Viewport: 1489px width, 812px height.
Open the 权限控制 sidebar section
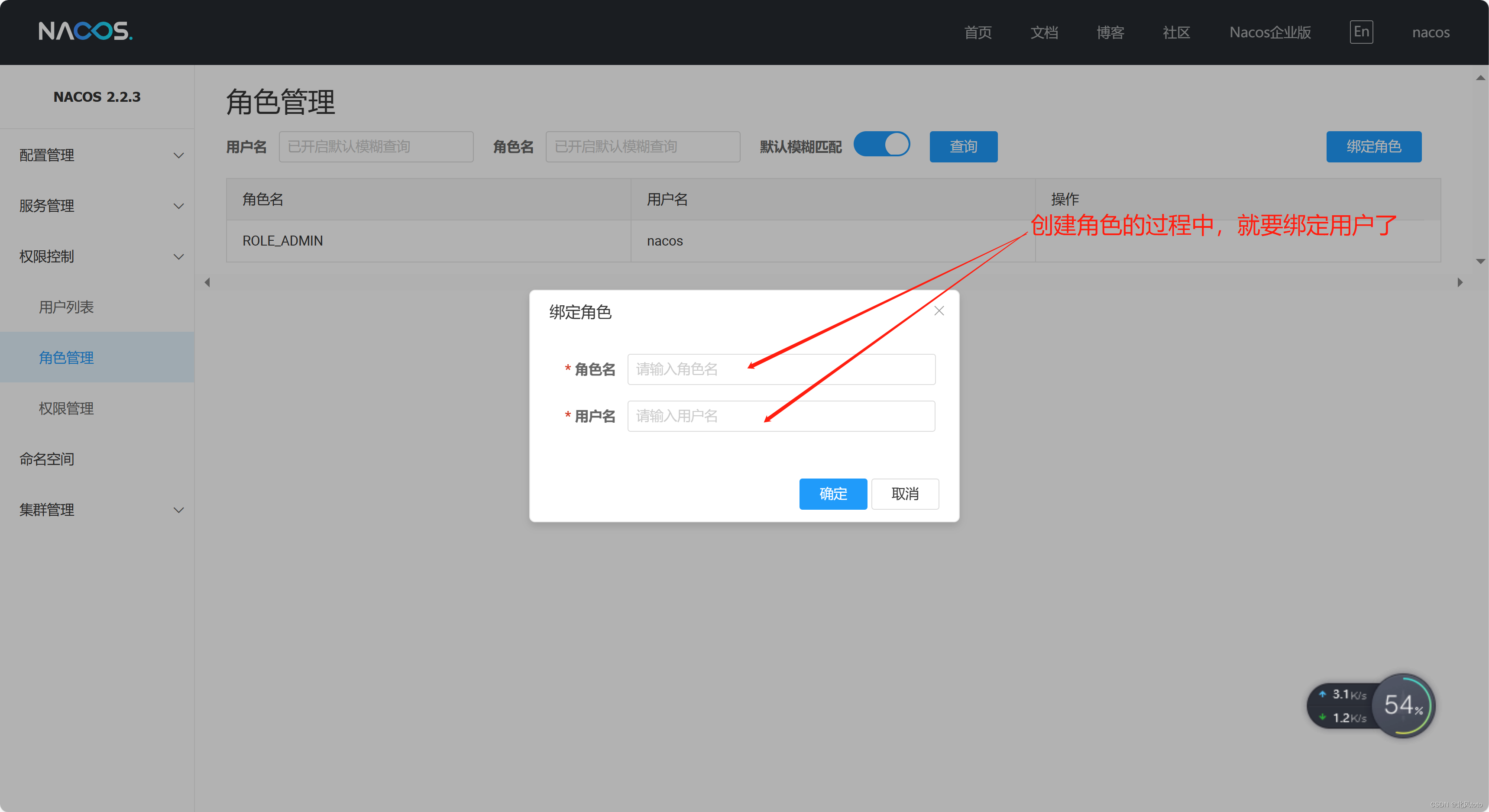[x=97, y=257]
